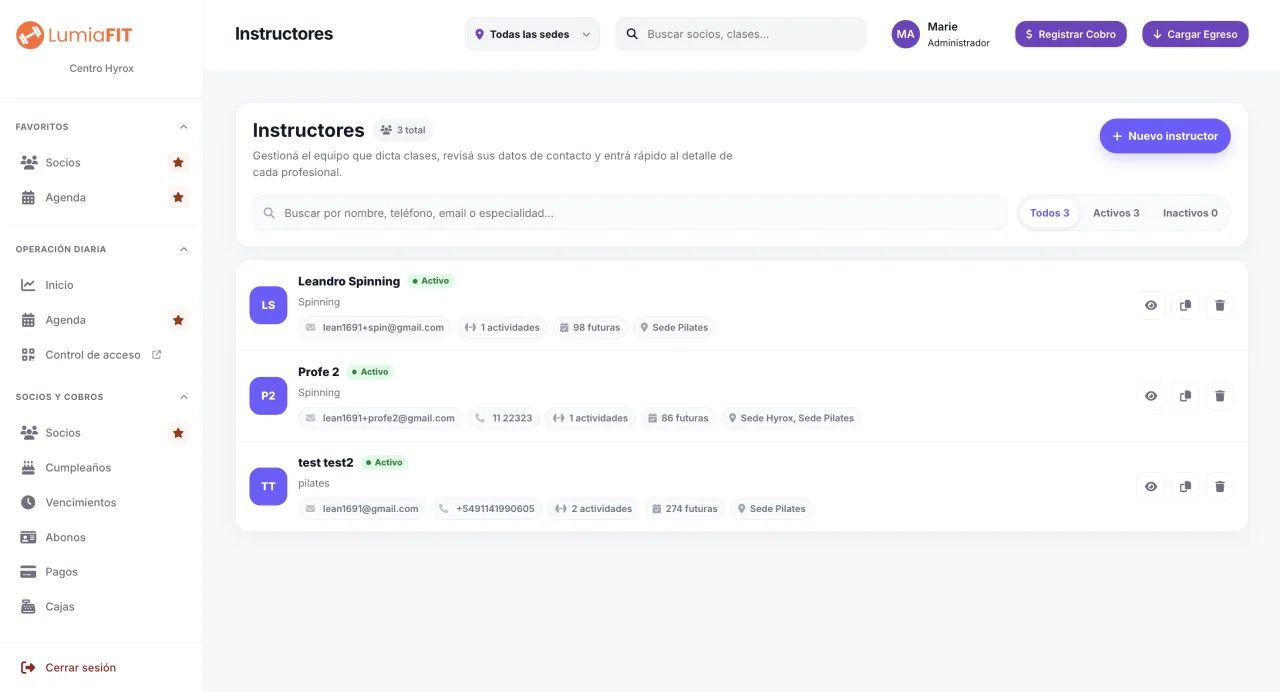
Task: Focus the Buscar socios, clases search field
Action: [x=741, y=34]
